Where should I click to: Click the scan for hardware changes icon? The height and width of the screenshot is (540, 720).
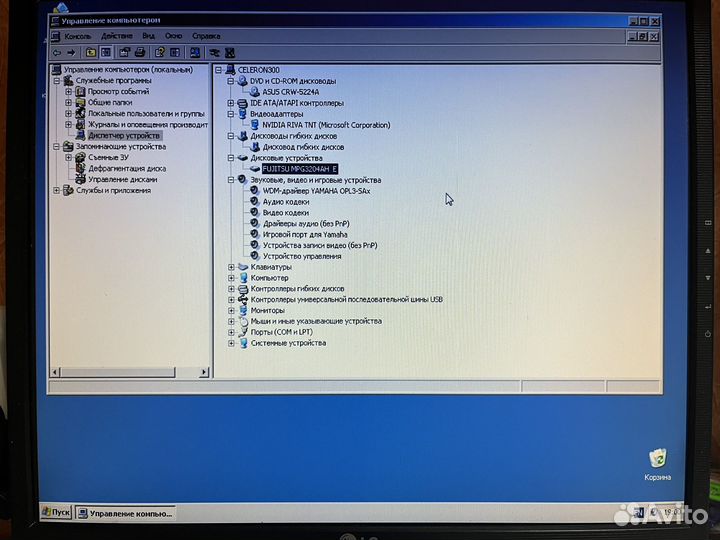point(195,53)
